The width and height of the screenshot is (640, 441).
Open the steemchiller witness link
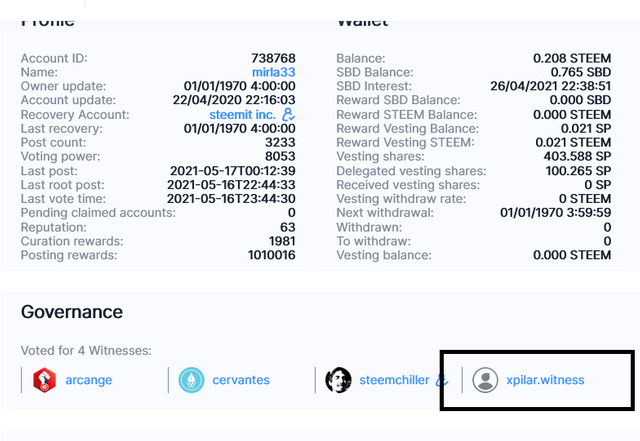tap(393, 380)
